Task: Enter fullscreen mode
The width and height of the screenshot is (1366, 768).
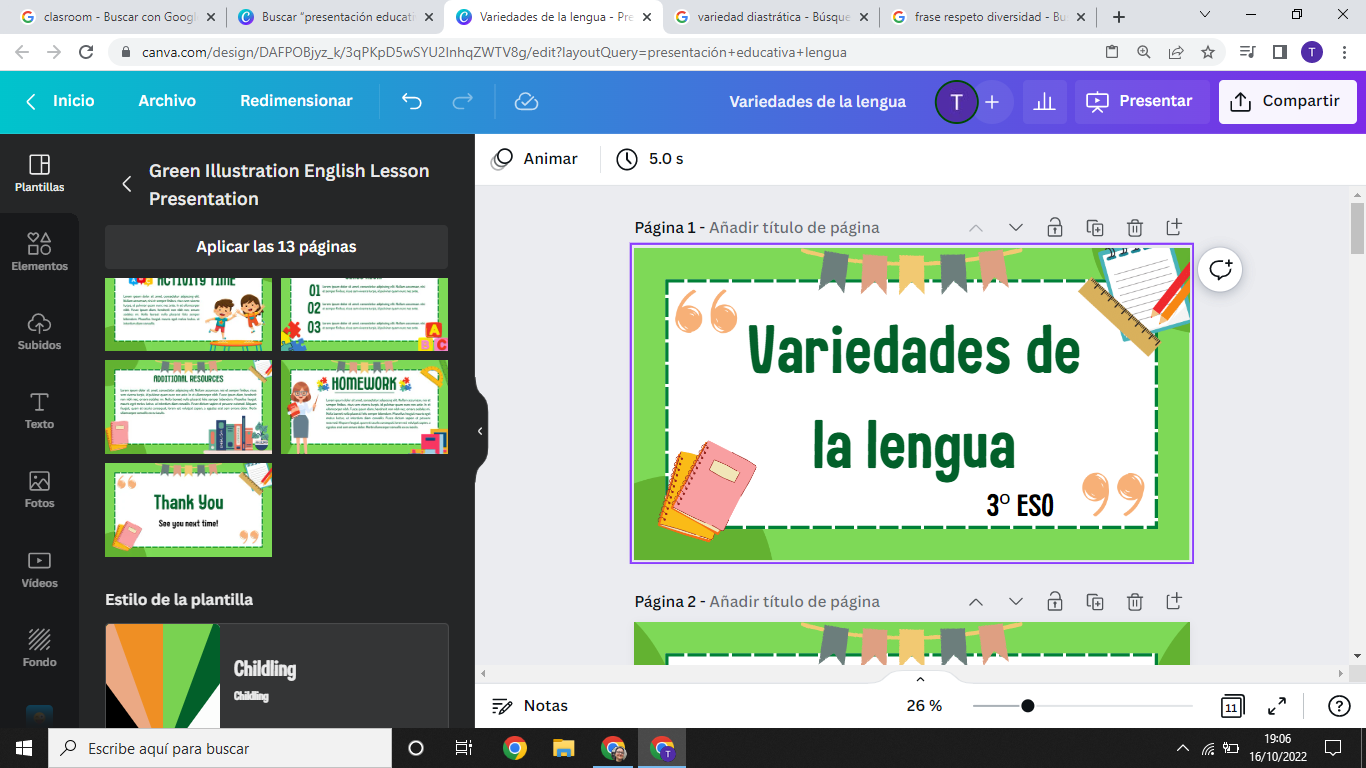Action: click(1277, 706)
